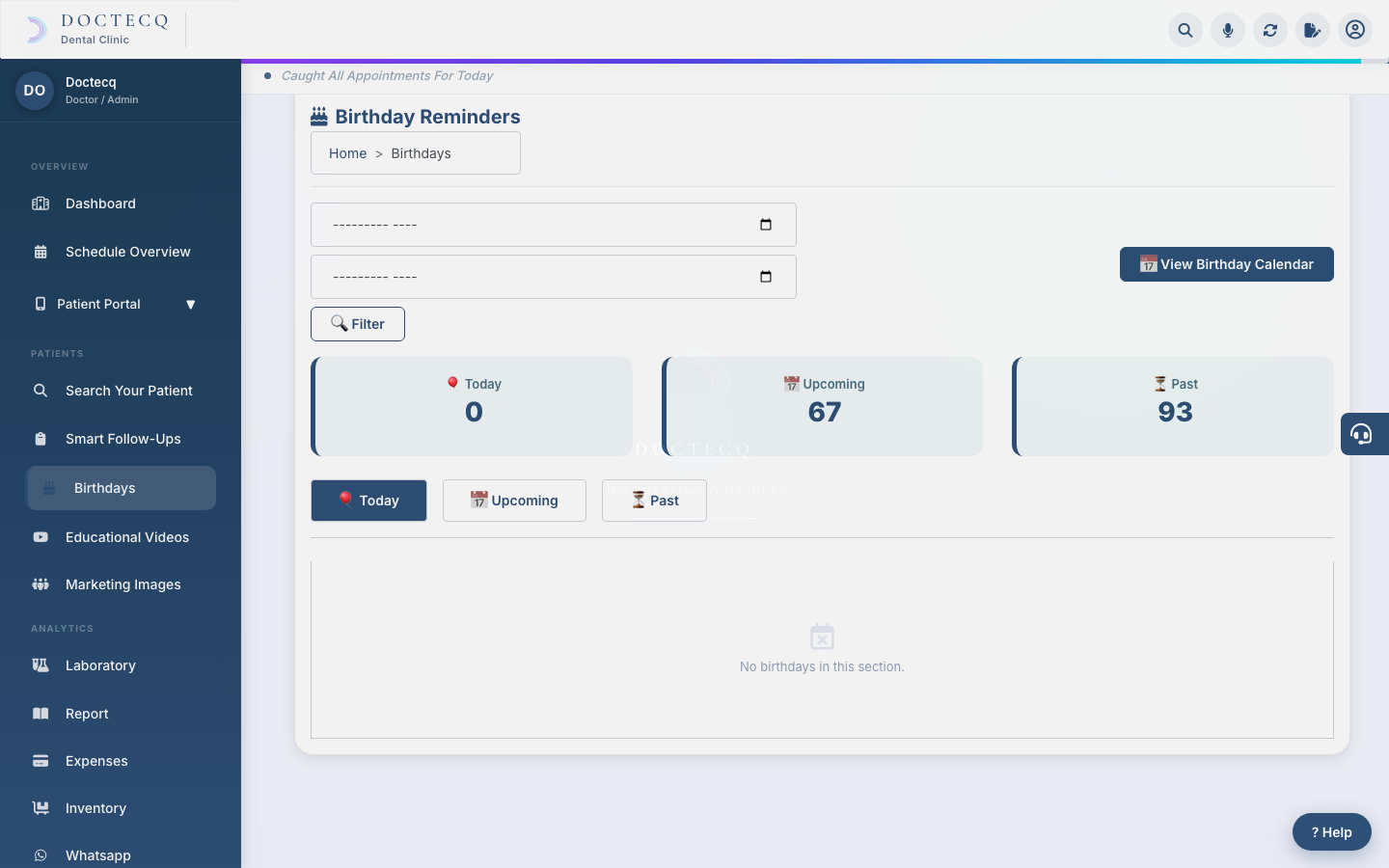Open the second date picker calendar icon
Screen dimensions: 1389x868
click(766, 277)
